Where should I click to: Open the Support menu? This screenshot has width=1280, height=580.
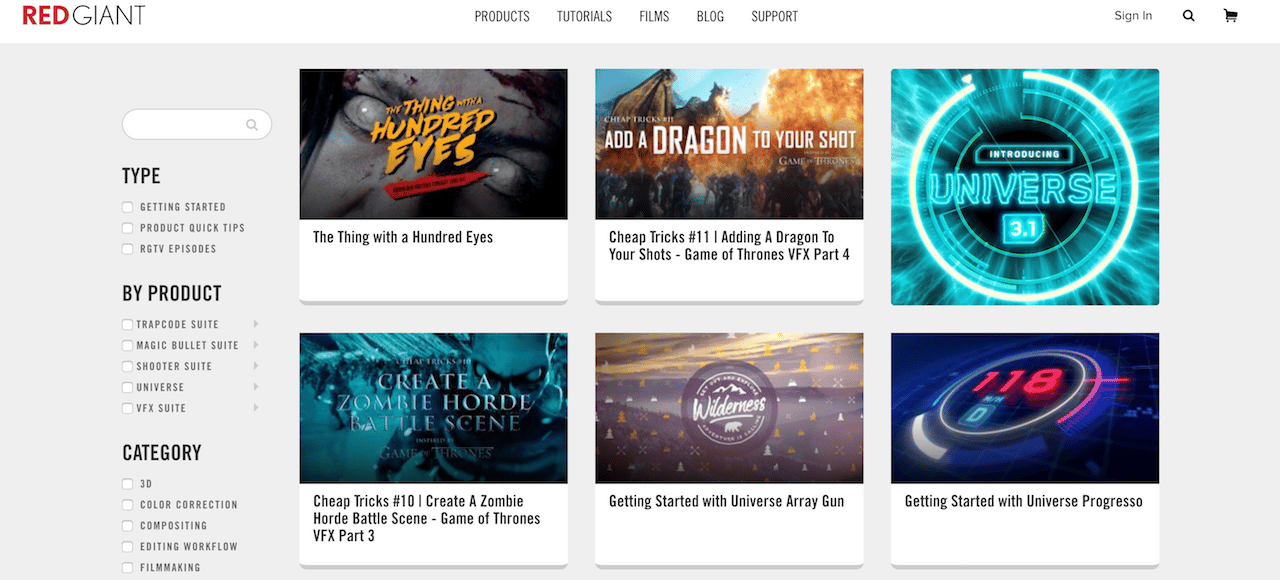[x=775, y=16]
